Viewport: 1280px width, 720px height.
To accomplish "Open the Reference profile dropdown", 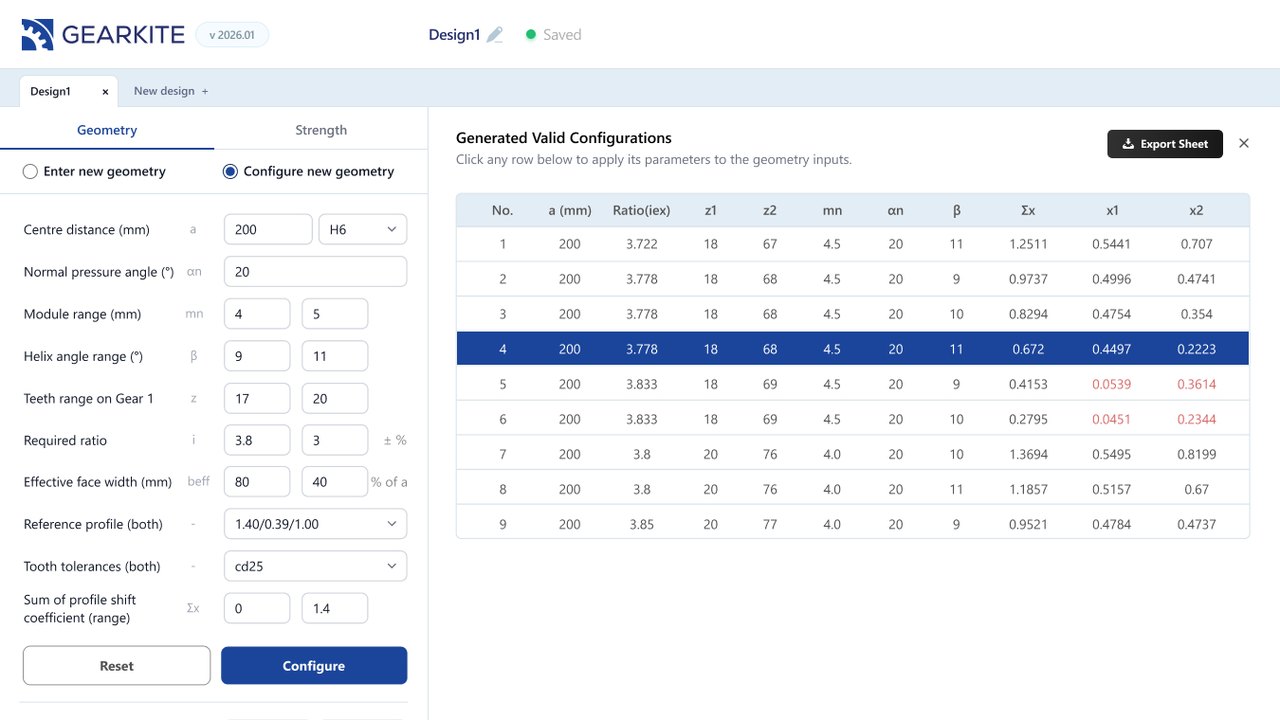I will 315,524.
